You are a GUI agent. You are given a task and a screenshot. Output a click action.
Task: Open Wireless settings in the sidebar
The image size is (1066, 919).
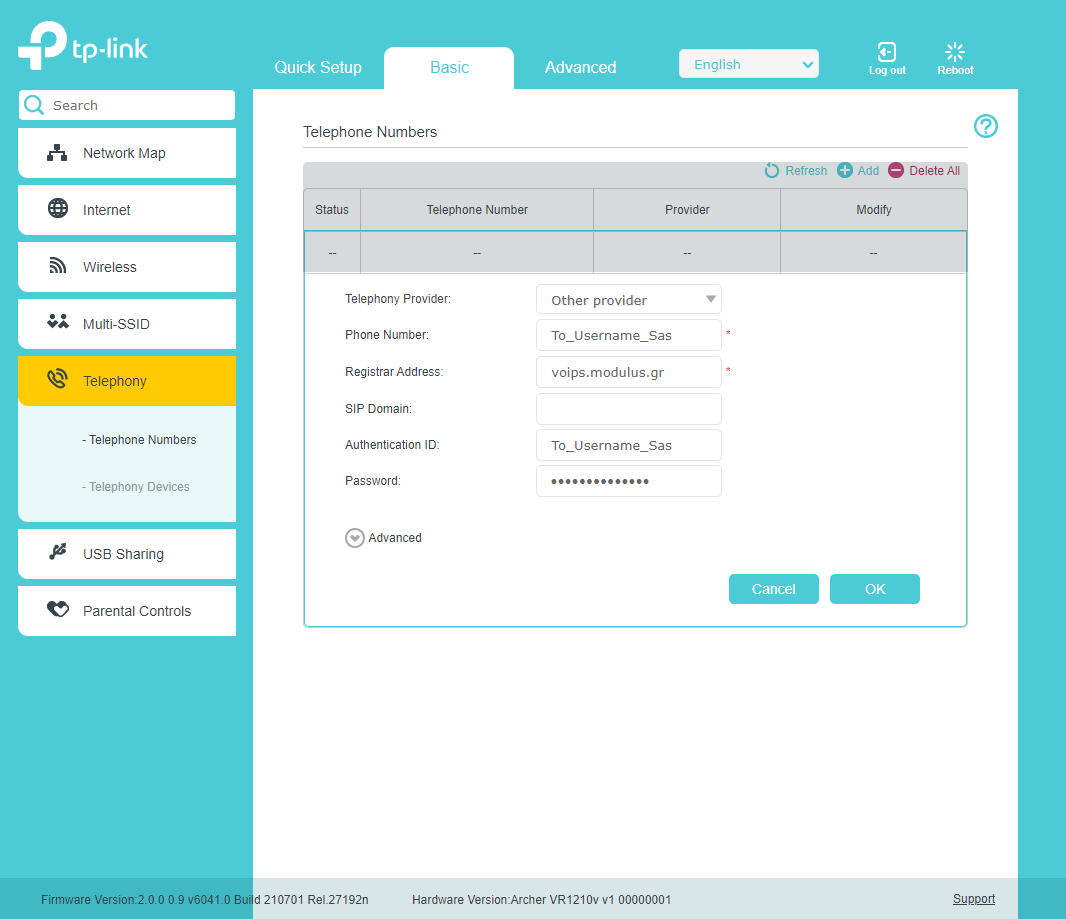[x=127, y=267]
